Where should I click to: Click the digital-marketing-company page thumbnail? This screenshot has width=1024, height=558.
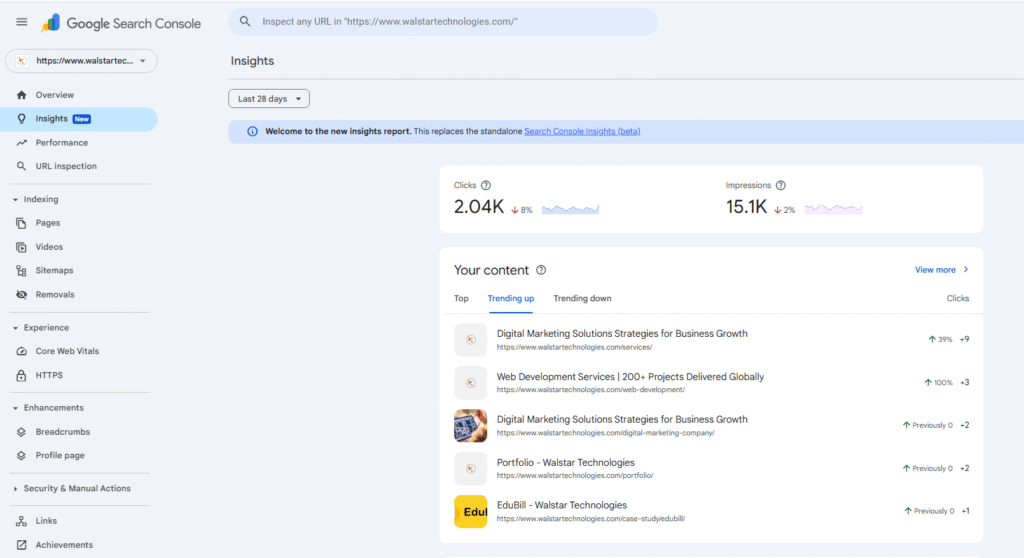[470, 425]
